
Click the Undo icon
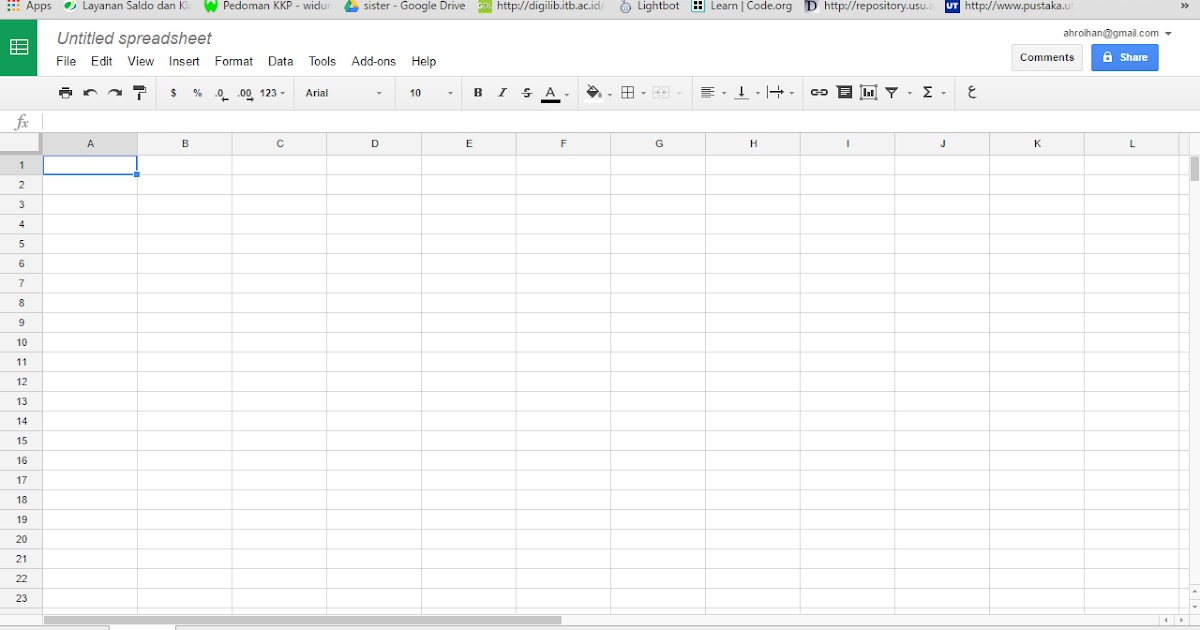[90, 92]
